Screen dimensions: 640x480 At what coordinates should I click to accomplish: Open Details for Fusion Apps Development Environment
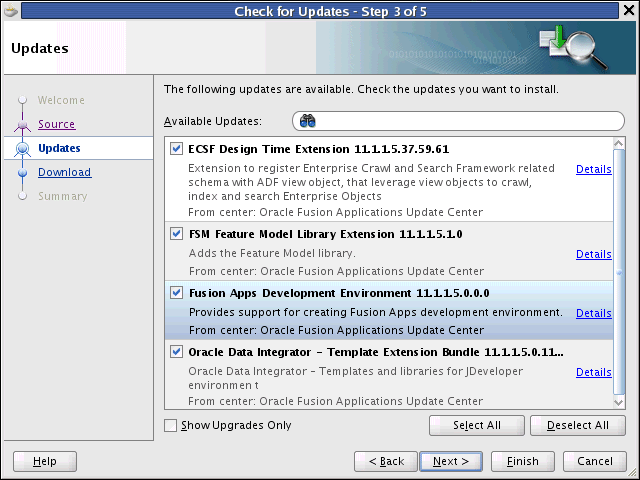pyautogui.click(x=593, y=313)
